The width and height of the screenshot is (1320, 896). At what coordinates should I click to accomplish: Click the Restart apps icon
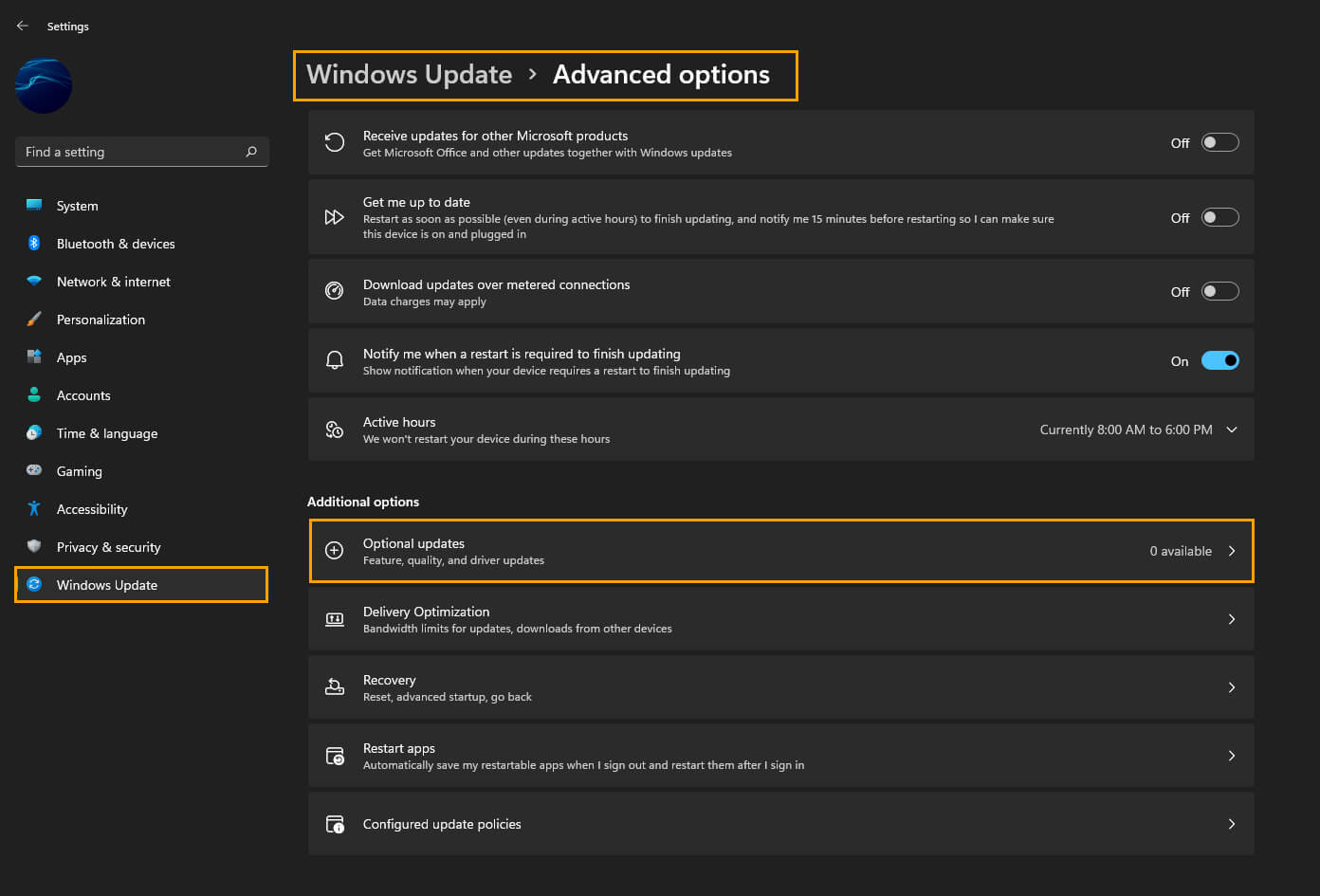(335, 756)
